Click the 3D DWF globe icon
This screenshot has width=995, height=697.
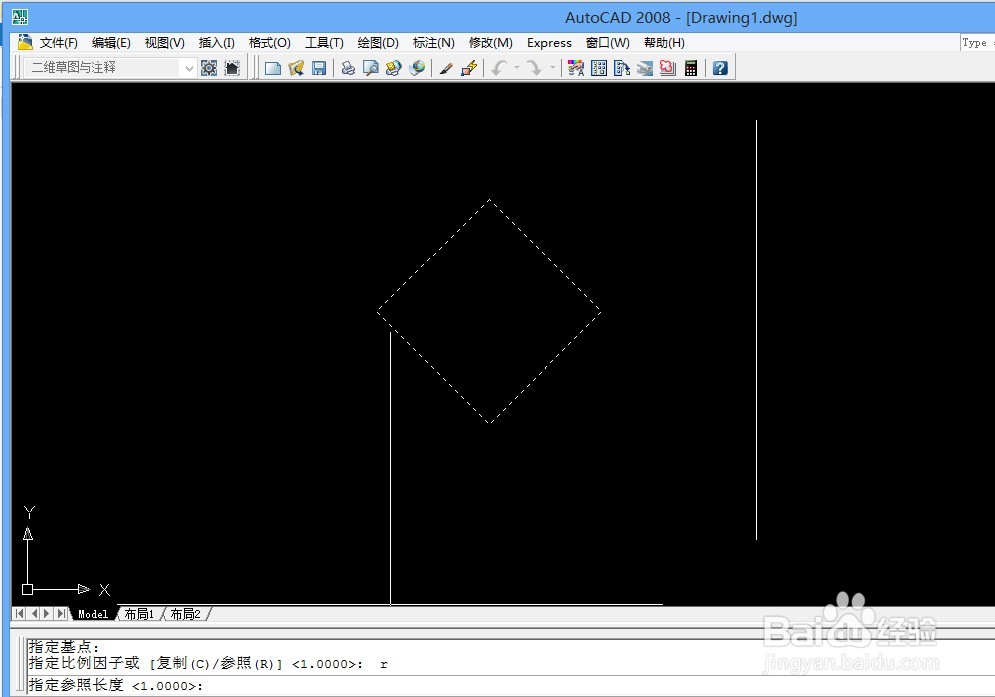[417, 68]
